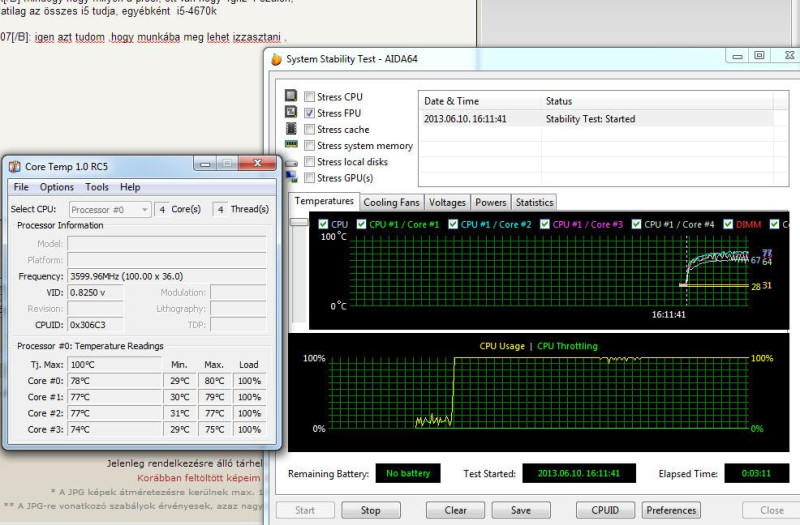The image size is (800, 525).
Task: Enable the Stress CPU checkbox
Action: click(x=309, y=96)
